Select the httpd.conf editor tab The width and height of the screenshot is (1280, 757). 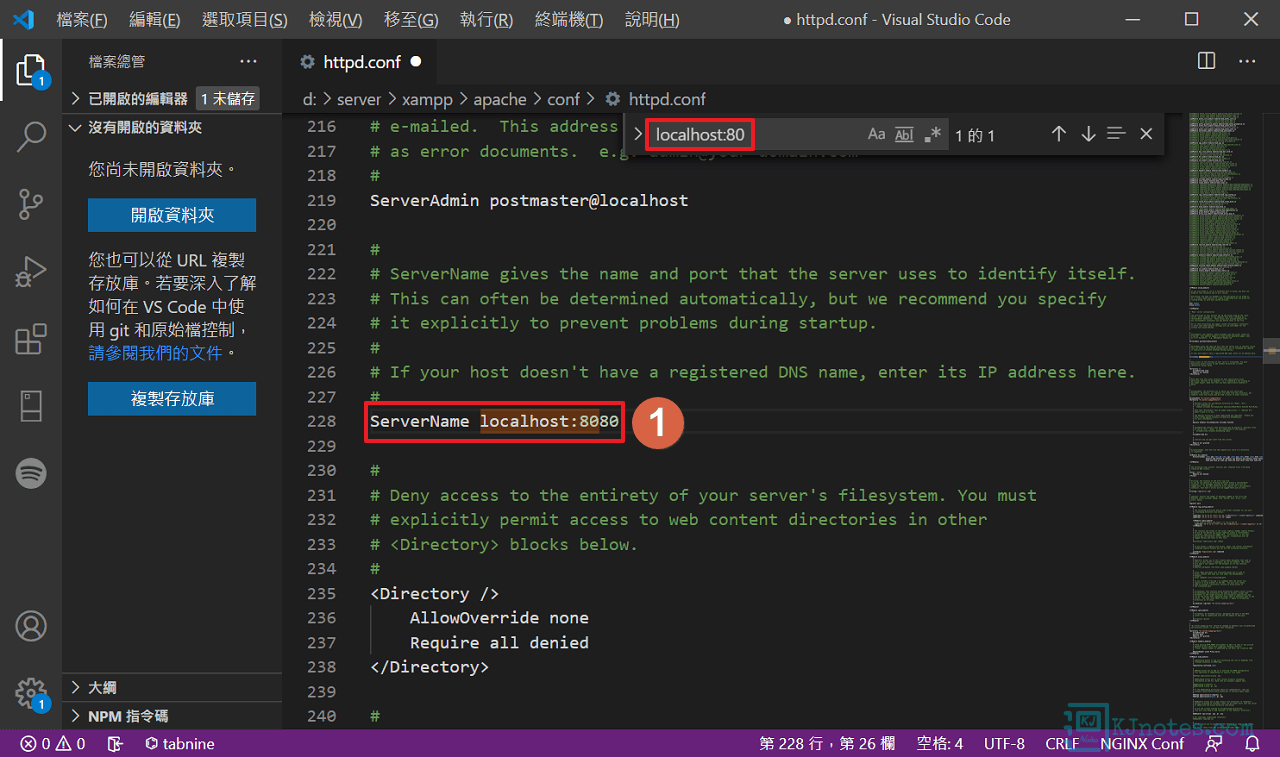coord(361,61)
